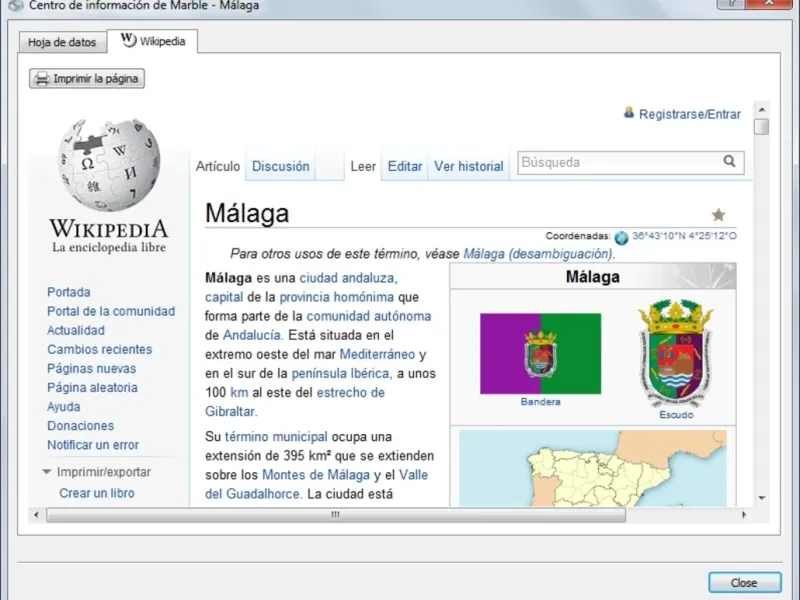Click the Marble window title bar icon
The image size is (800, 600).
16,6
